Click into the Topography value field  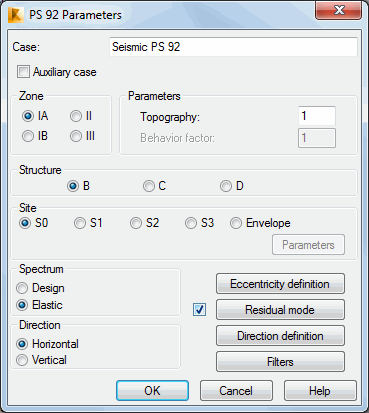coord(317,116)
